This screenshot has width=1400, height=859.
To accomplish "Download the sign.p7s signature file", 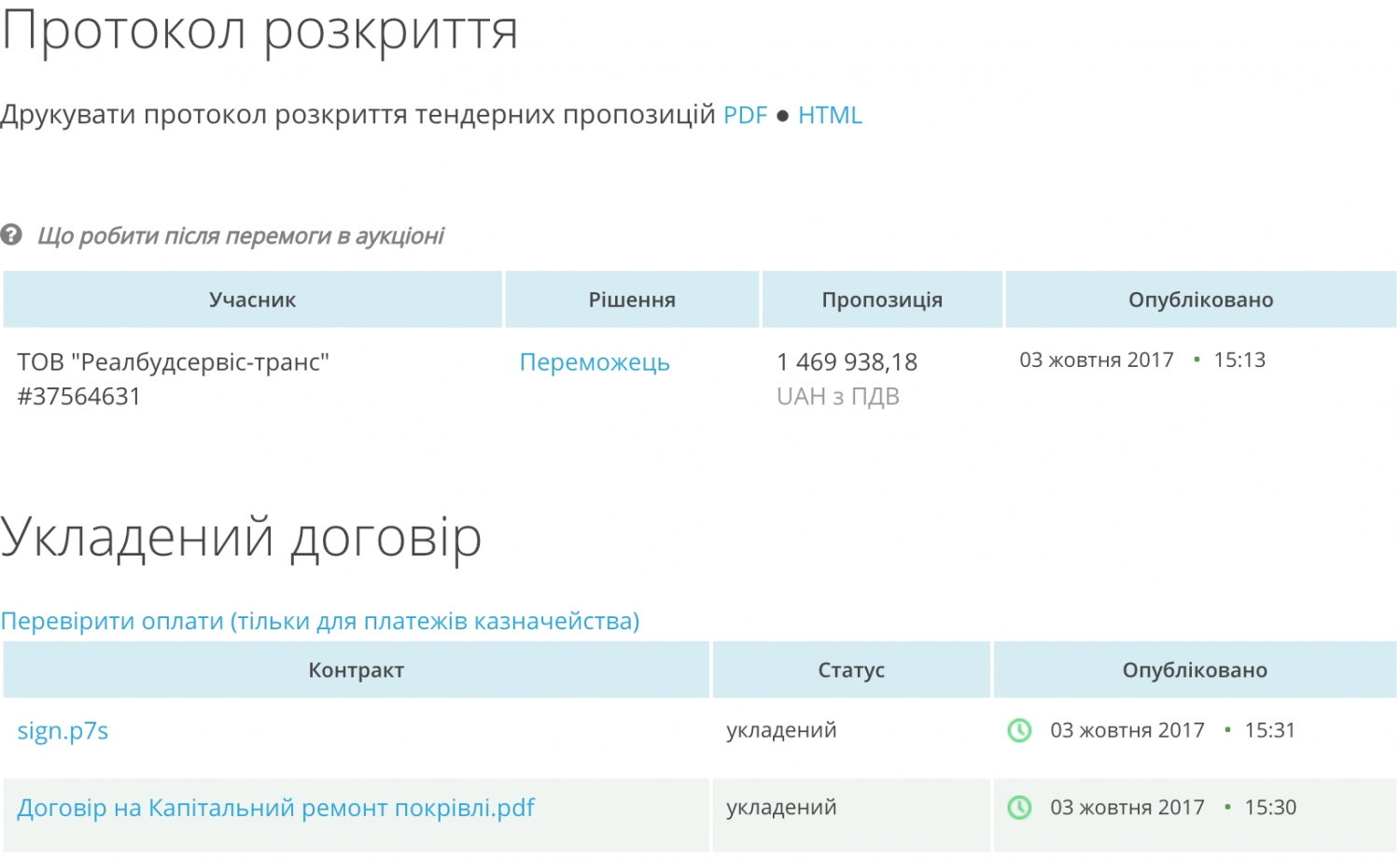I will pyautogui.click(x=63, y=730).
